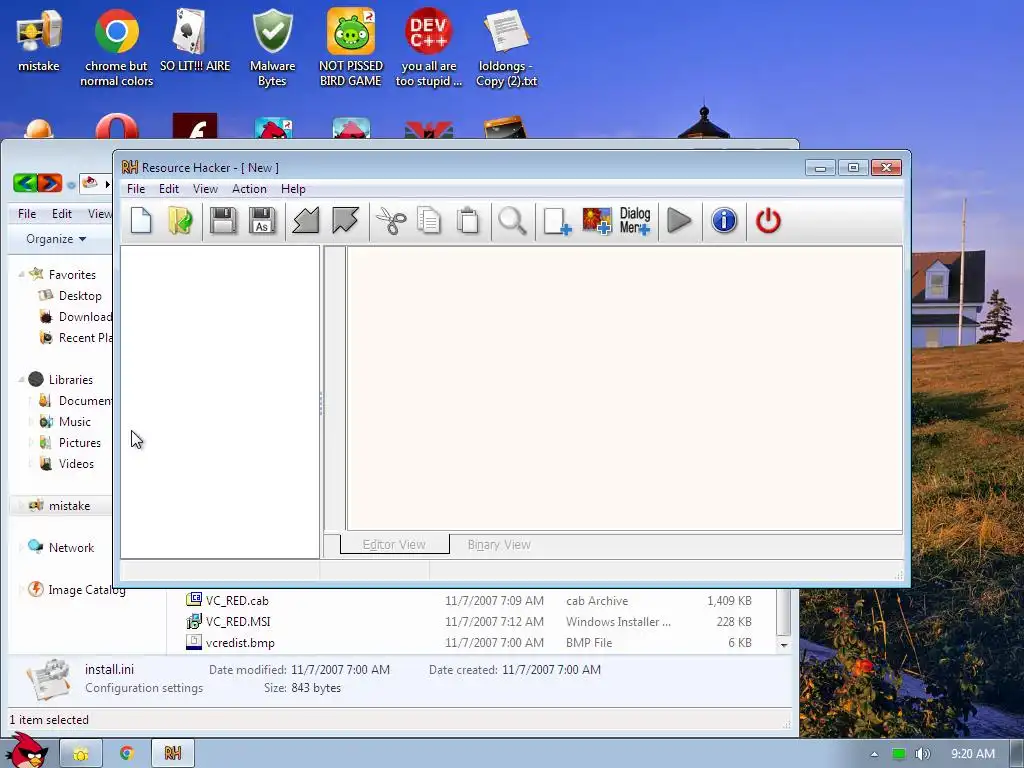Open NOT PISSED BIRD GAME desktop icon
The image size is (1024, 768).
[x=351, y=48]
